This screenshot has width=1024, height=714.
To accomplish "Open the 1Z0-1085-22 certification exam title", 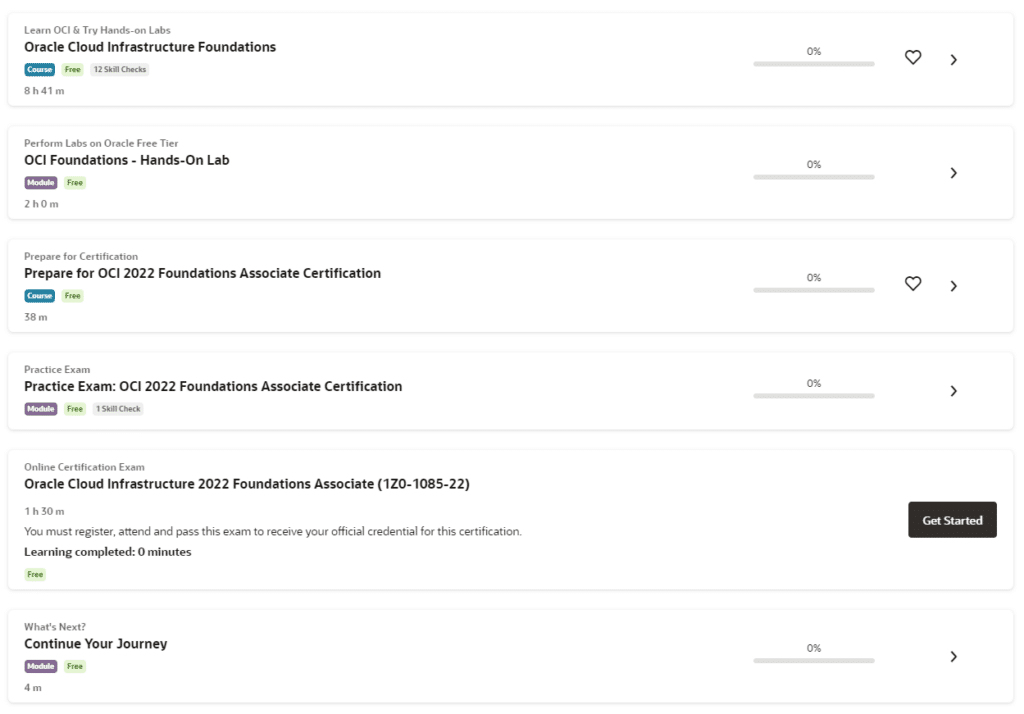I will coord(247,484).
